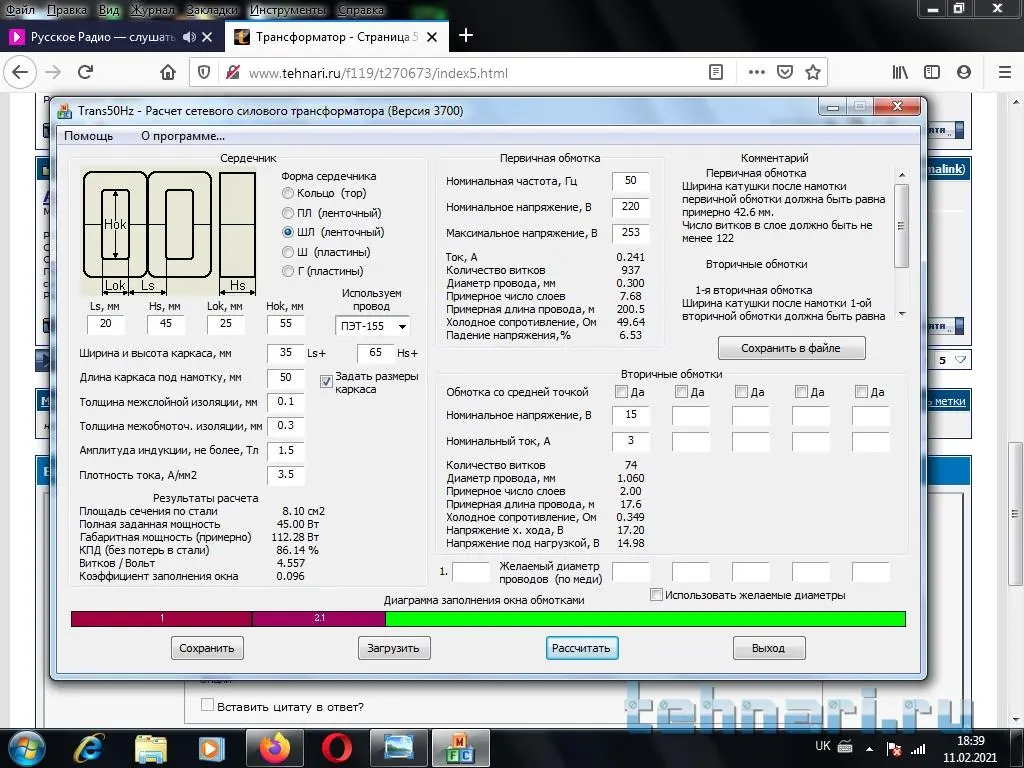Launch Opera from the taskbar
Viewport: 1024px width, 768px height.
pos(336,747)
